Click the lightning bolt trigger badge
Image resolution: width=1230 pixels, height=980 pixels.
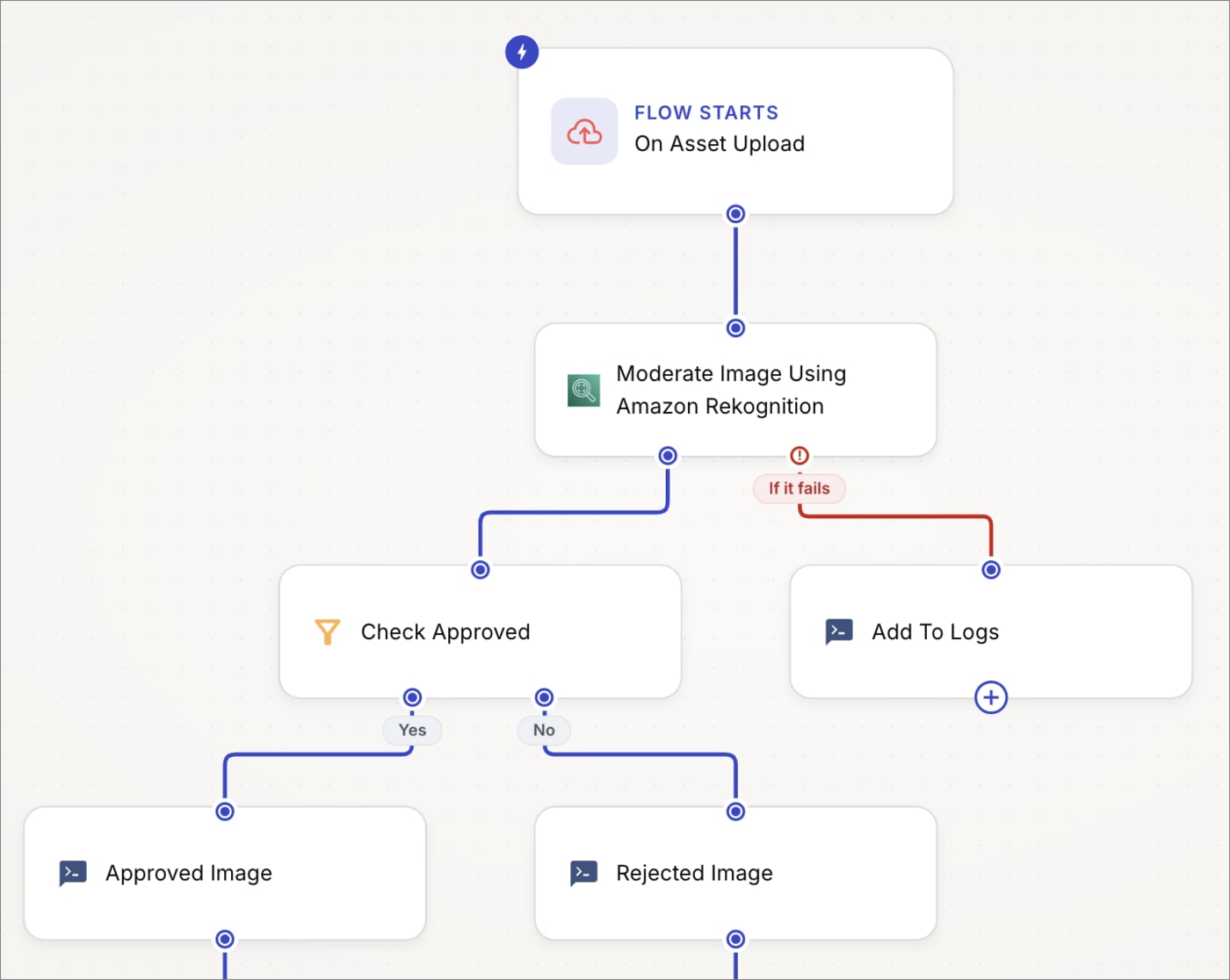tap(522, 52)
